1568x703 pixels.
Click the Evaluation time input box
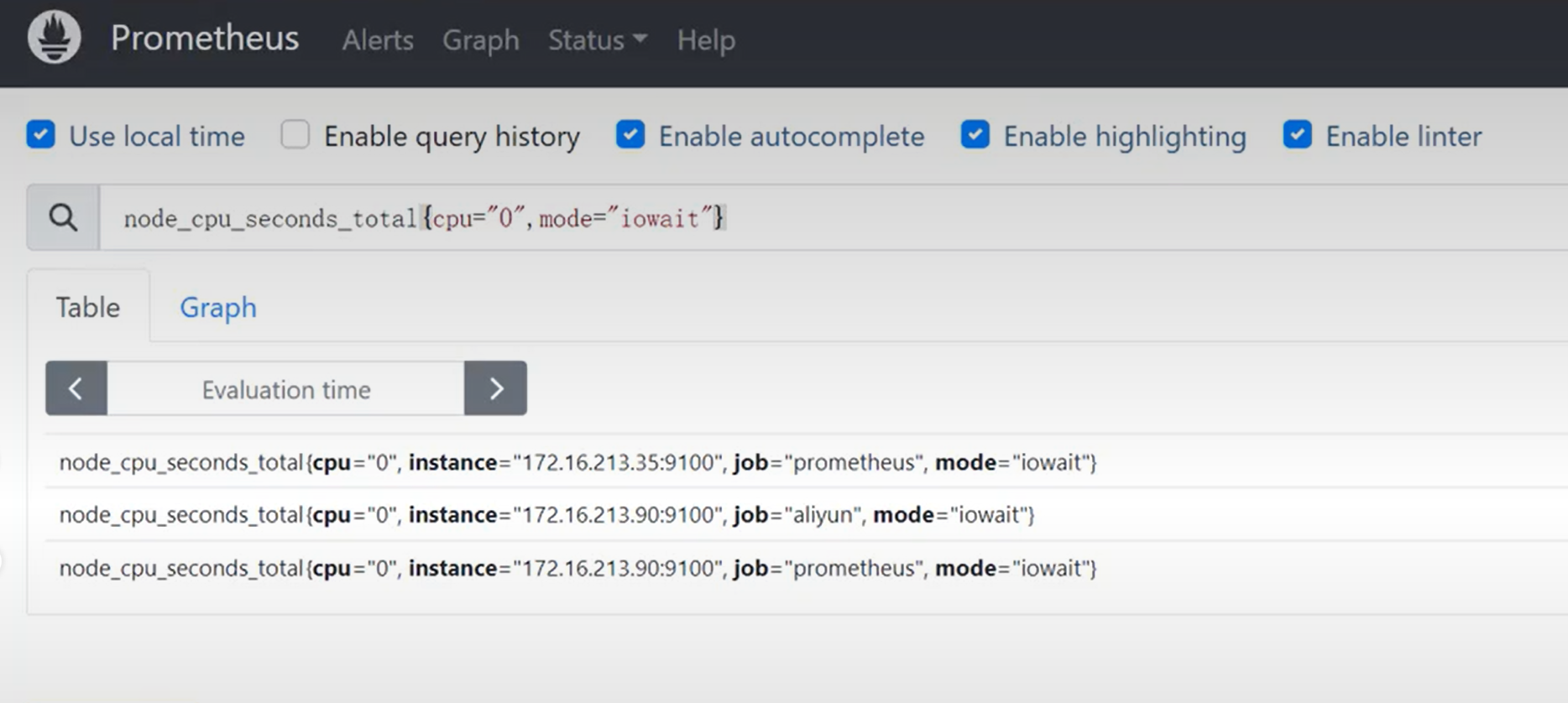tap(285, 388)
